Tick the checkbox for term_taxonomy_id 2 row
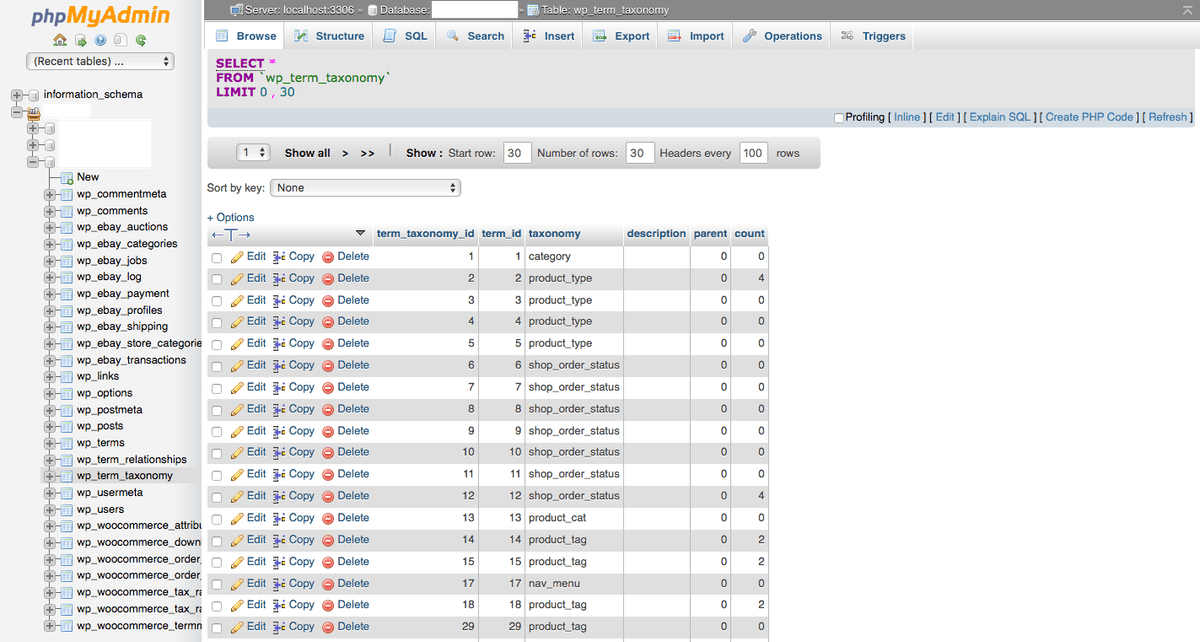Image resolution: width=1200 pixels, height=642 pixels. click(217, 280)
